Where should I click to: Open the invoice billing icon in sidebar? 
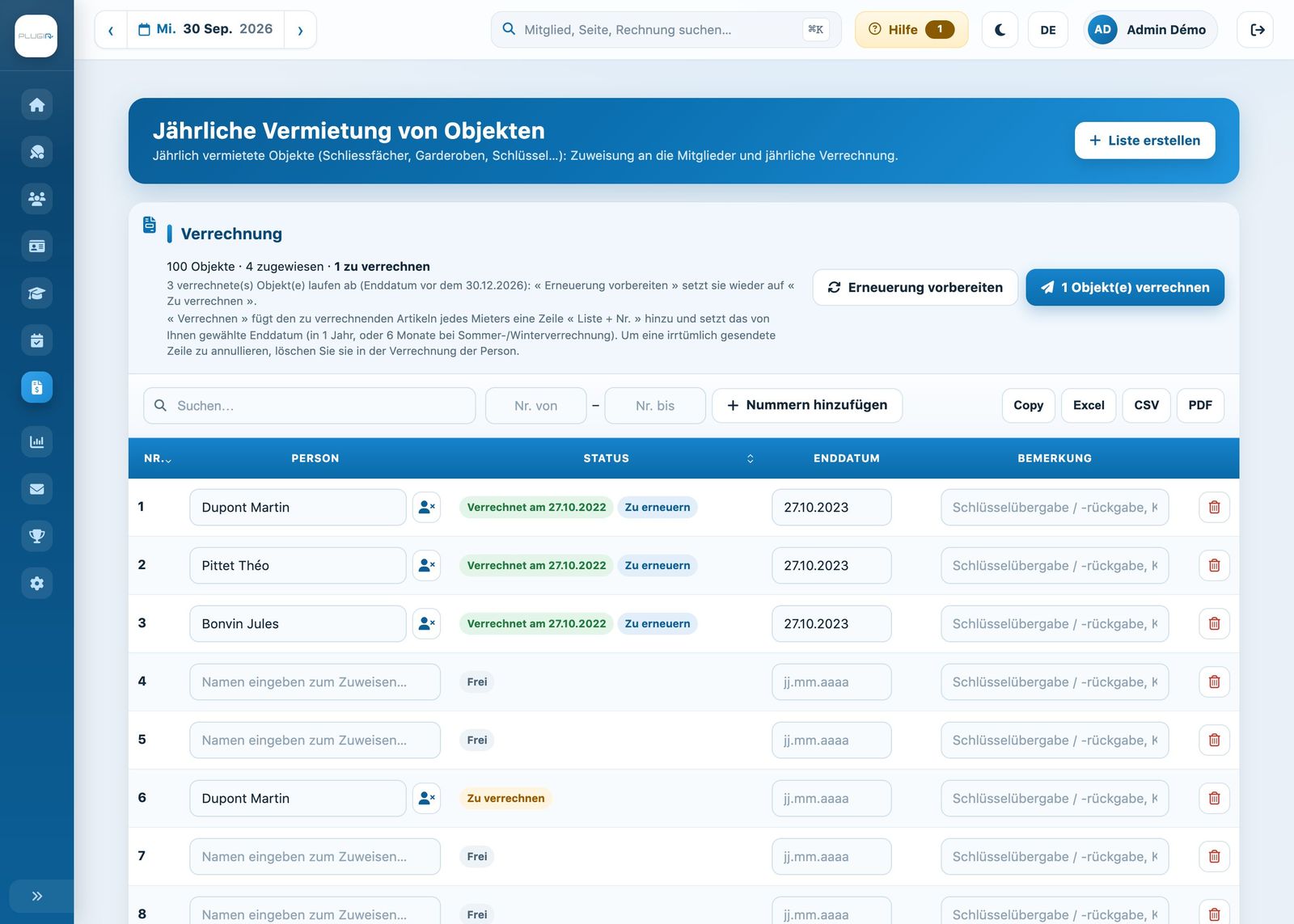[x=36, y=387]
